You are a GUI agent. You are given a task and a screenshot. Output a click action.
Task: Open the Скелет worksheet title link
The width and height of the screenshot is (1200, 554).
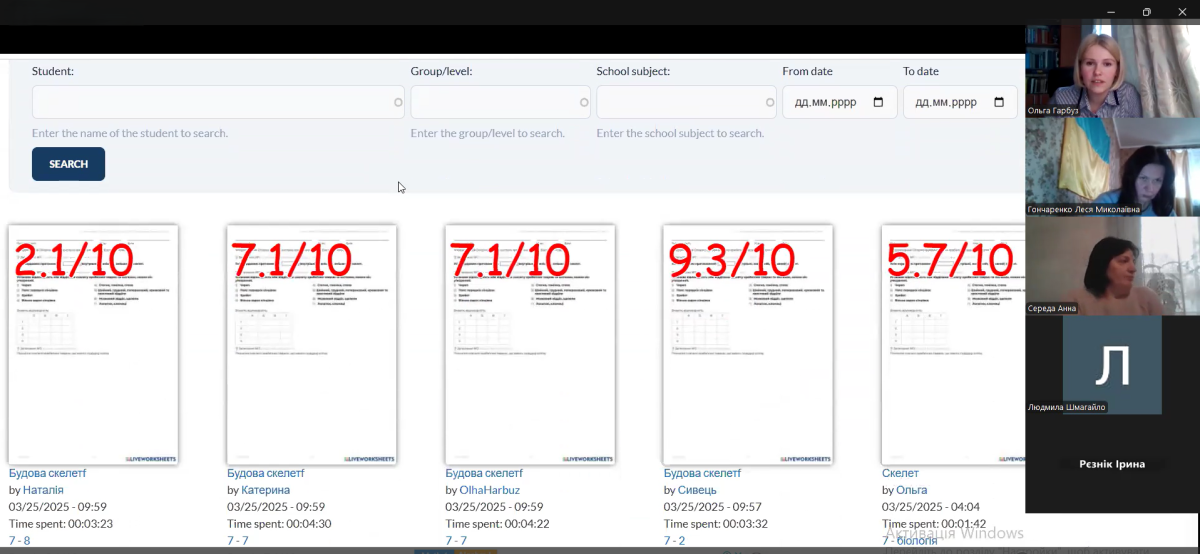[900, 473]
